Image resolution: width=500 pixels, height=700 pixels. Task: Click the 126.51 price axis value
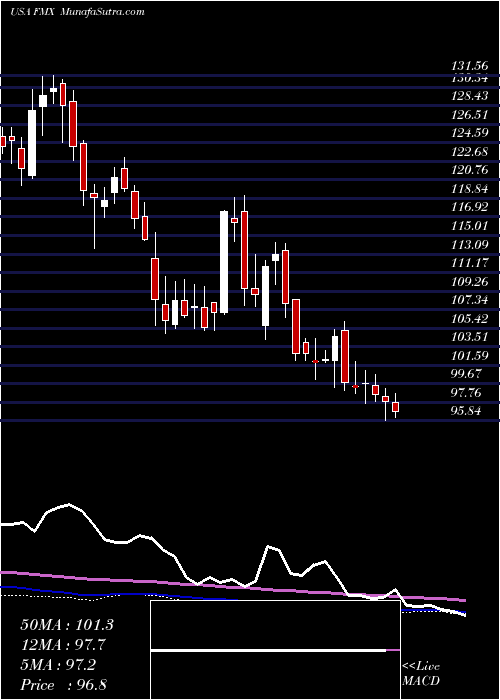(x=470, y=115)
